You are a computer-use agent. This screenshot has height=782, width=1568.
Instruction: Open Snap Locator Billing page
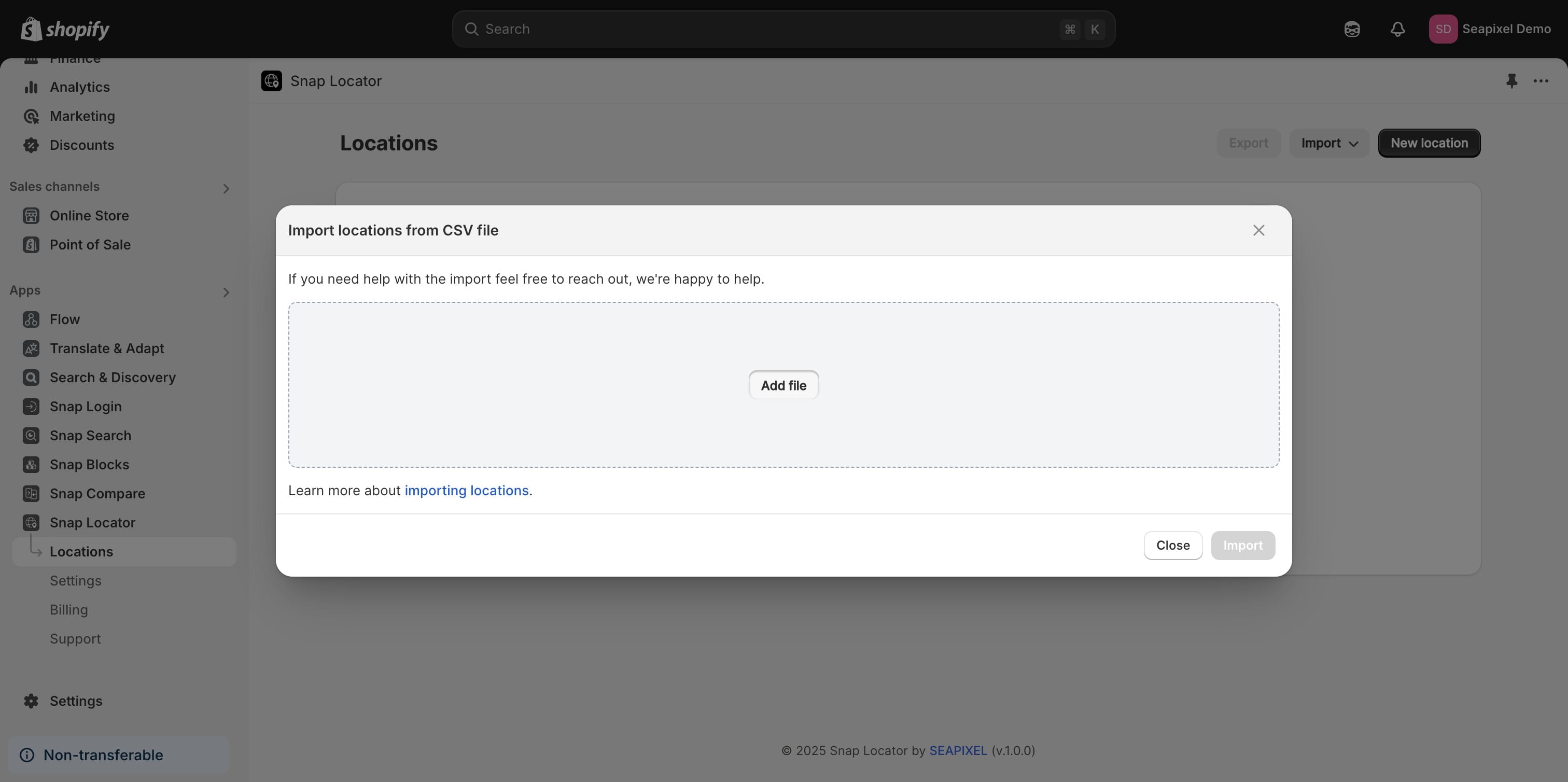69,610
